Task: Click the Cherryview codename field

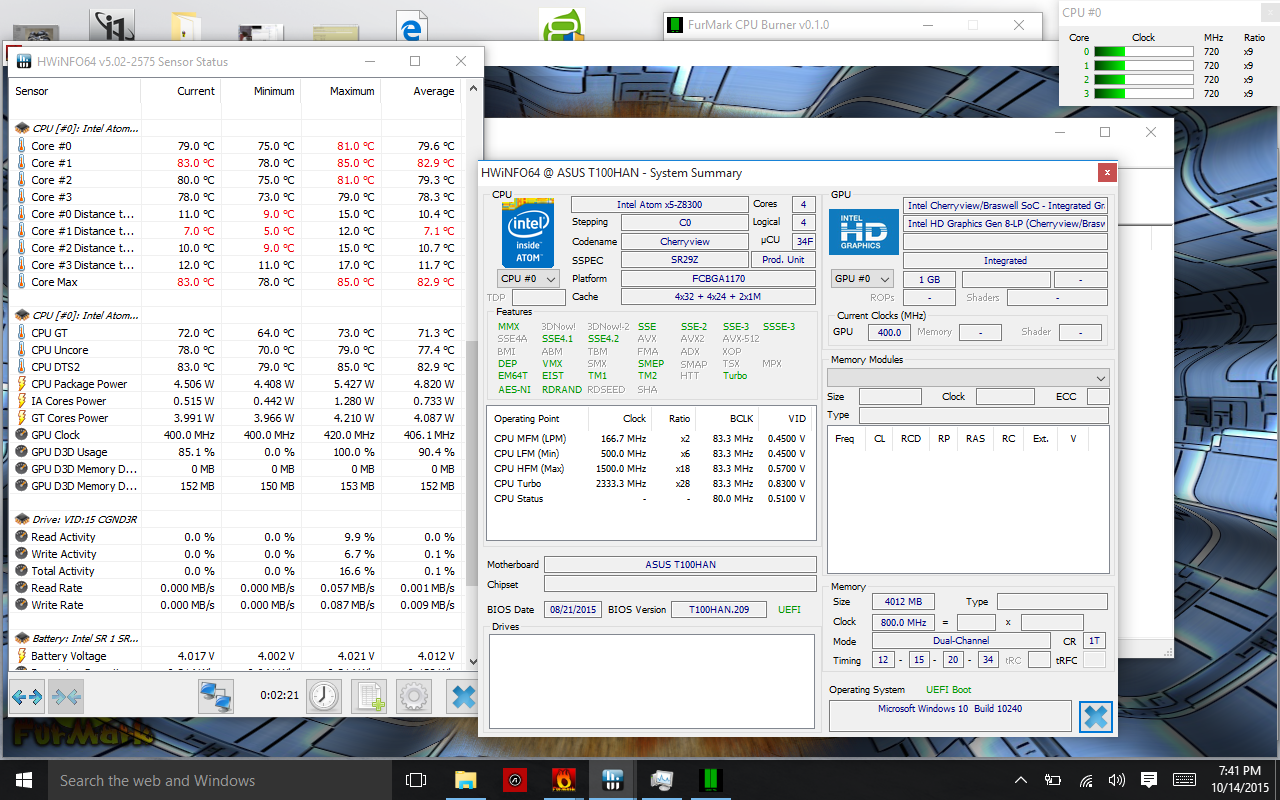Action: pos(684,241)
